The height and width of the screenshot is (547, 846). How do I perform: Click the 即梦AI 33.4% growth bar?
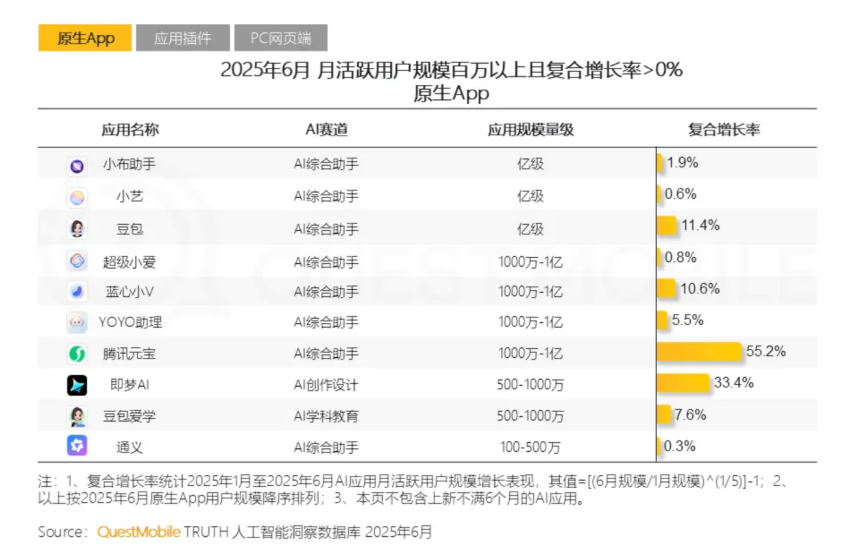682,383
